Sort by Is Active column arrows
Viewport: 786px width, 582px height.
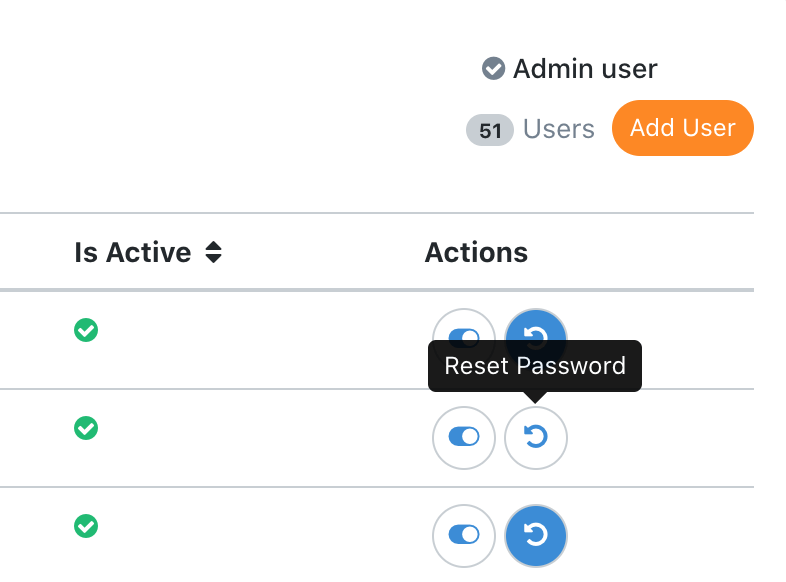tap(213, 252)
